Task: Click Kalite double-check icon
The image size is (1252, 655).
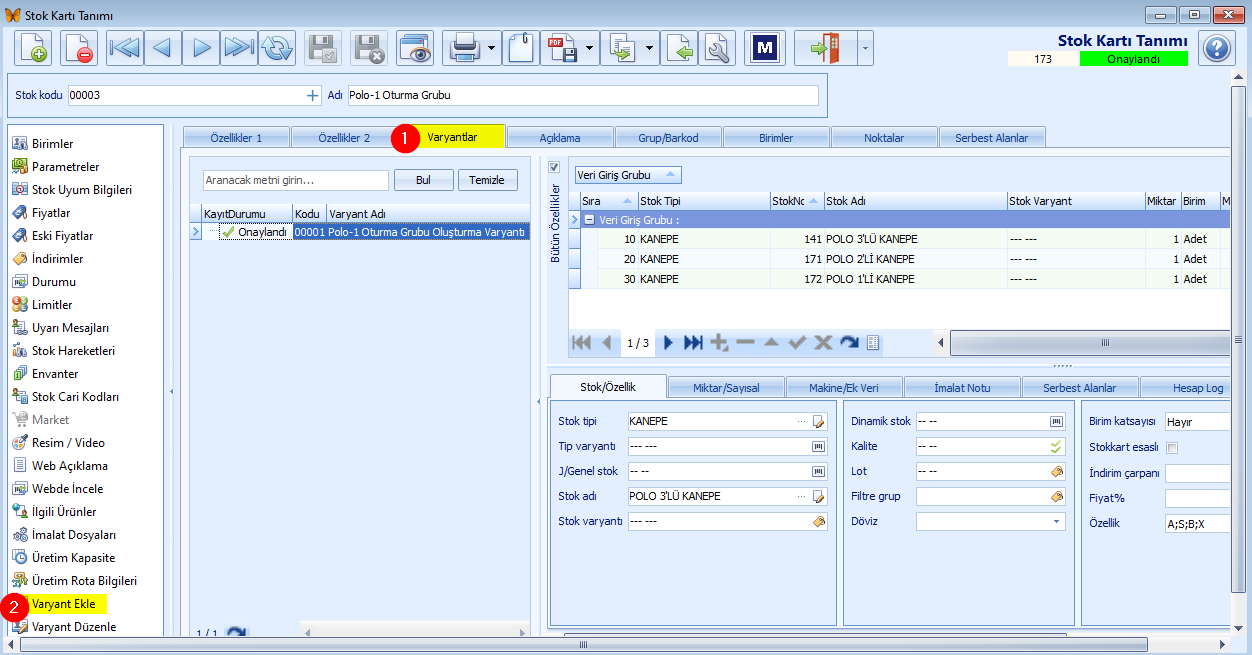Action: 1056,446
